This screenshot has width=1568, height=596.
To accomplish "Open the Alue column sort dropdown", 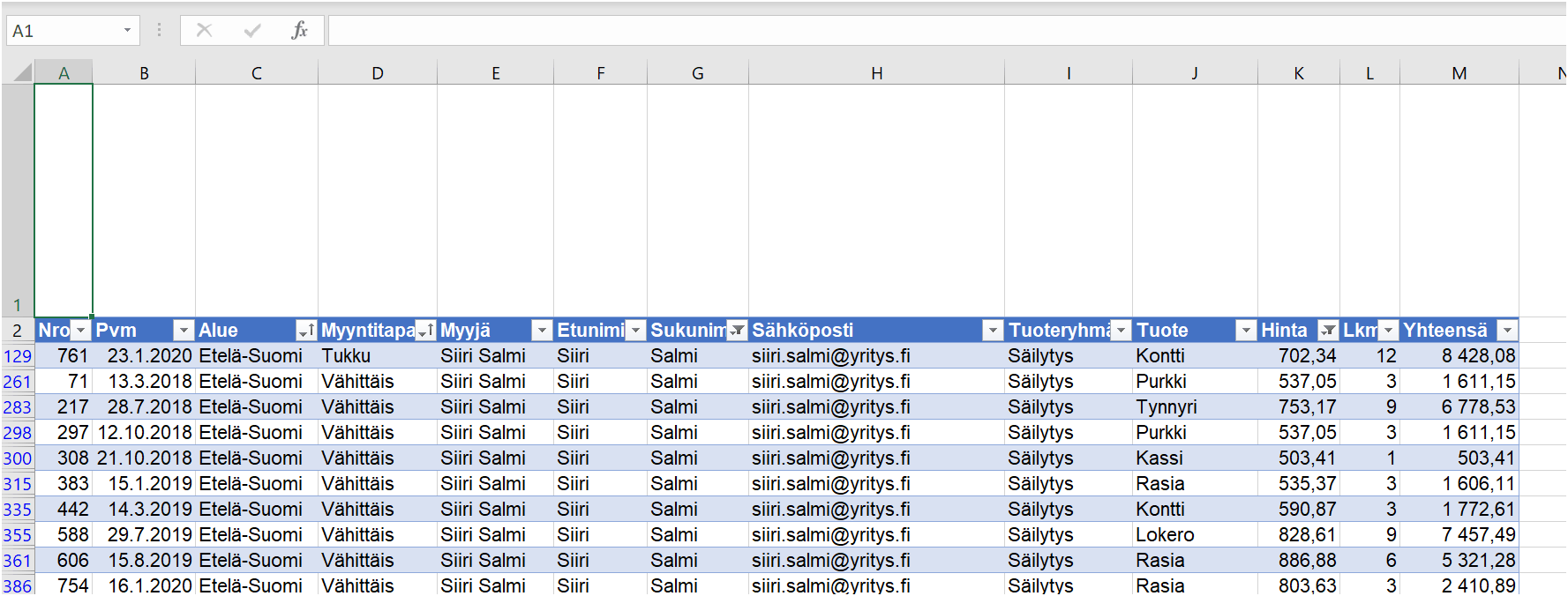I will [305, 331].
